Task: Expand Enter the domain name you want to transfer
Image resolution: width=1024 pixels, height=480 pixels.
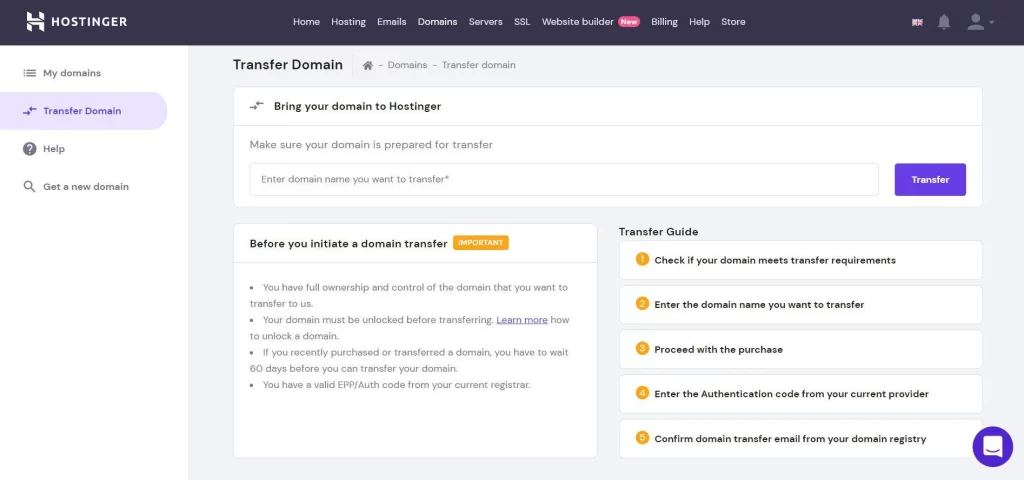Action: tap(801, 304)
